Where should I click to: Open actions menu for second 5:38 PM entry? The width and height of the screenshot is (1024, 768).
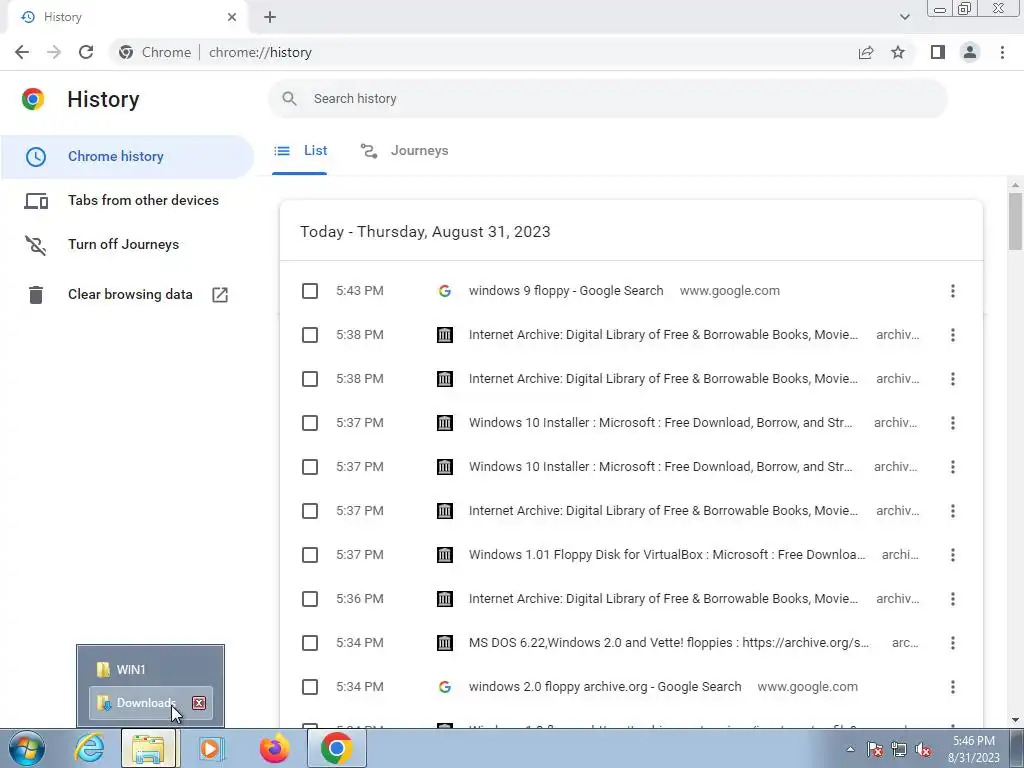(953, 379)
